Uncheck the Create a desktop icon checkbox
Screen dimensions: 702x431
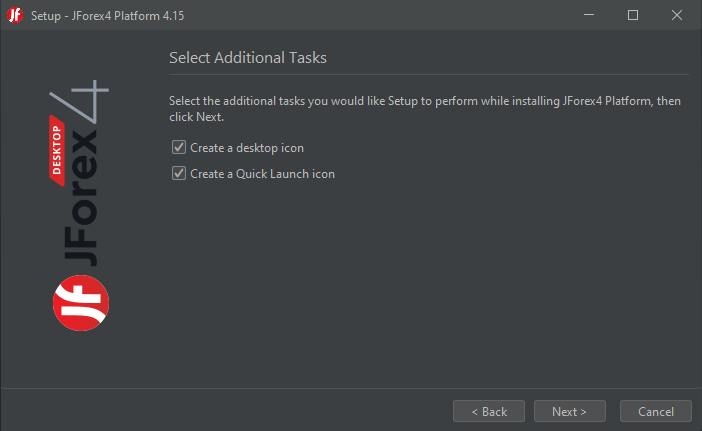coord(179,147)
